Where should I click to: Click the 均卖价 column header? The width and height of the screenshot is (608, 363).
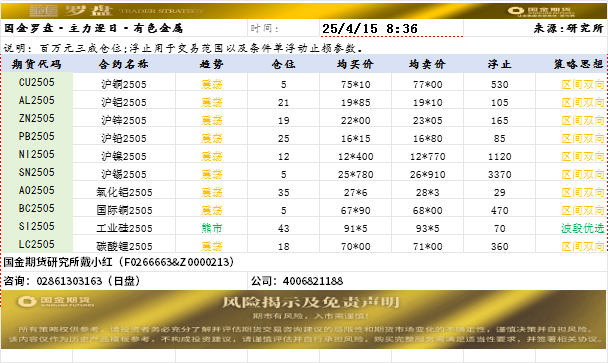[x=427, y=64]
